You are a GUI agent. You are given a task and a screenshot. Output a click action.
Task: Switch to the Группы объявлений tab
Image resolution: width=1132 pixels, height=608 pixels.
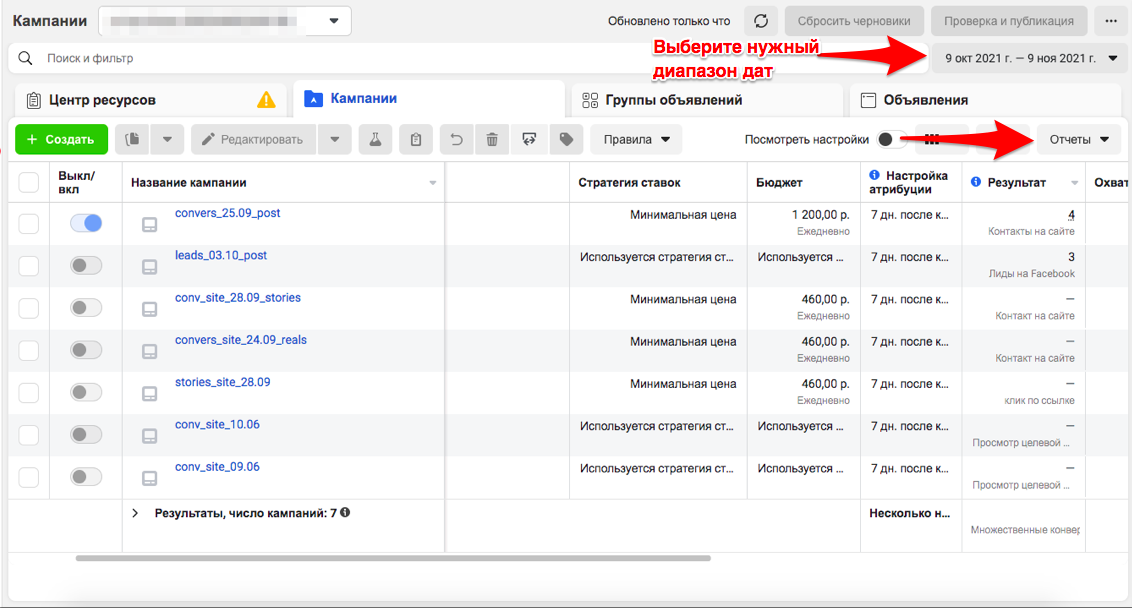click(708, 100)
